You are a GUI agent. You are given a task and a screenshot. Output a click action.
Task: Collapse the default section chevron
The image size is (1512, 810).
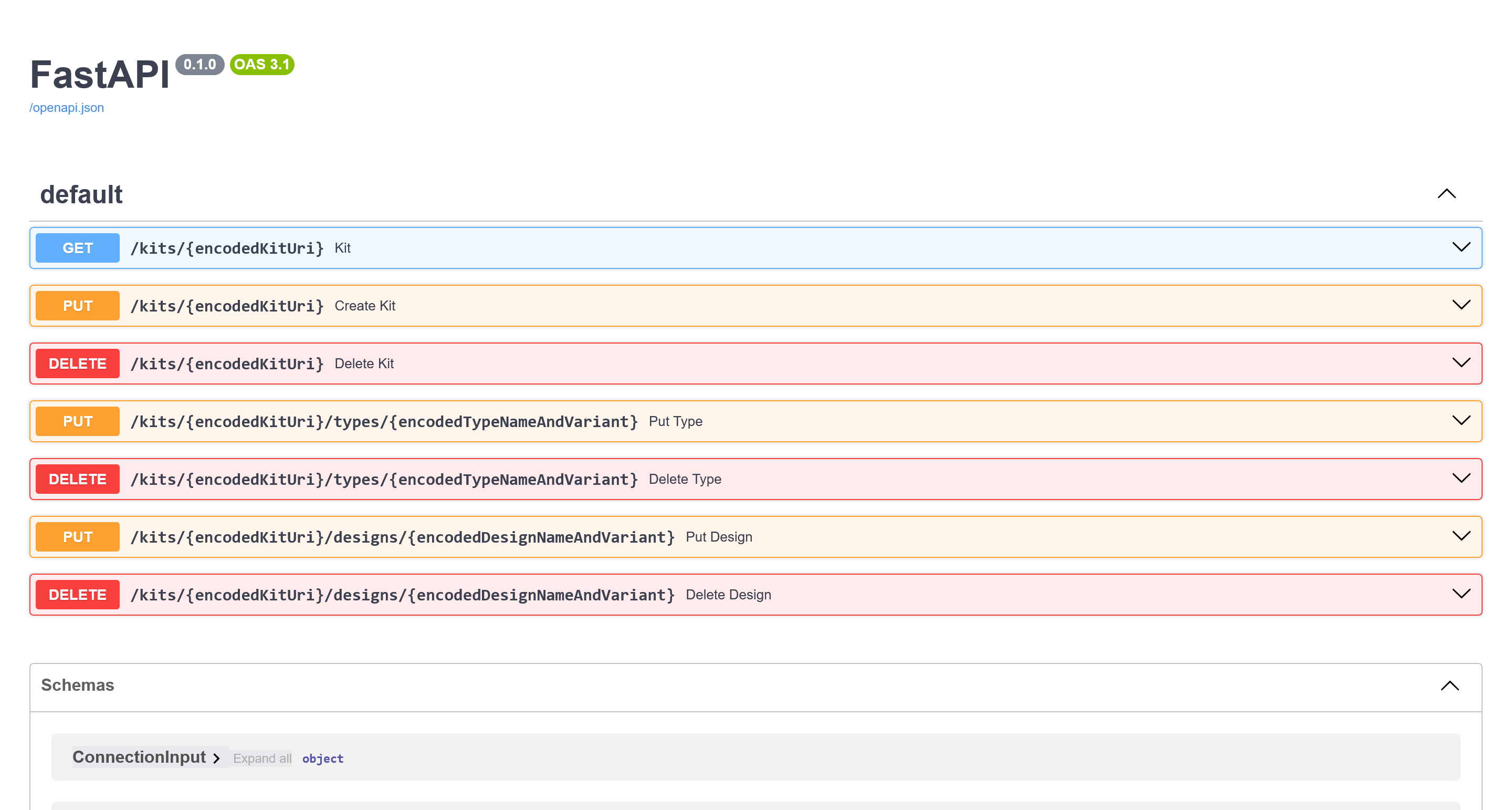[x=1446, y=194]
